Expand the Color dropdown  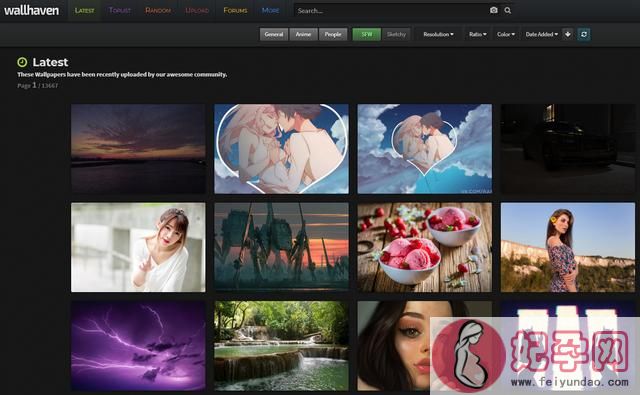(506, 34)
